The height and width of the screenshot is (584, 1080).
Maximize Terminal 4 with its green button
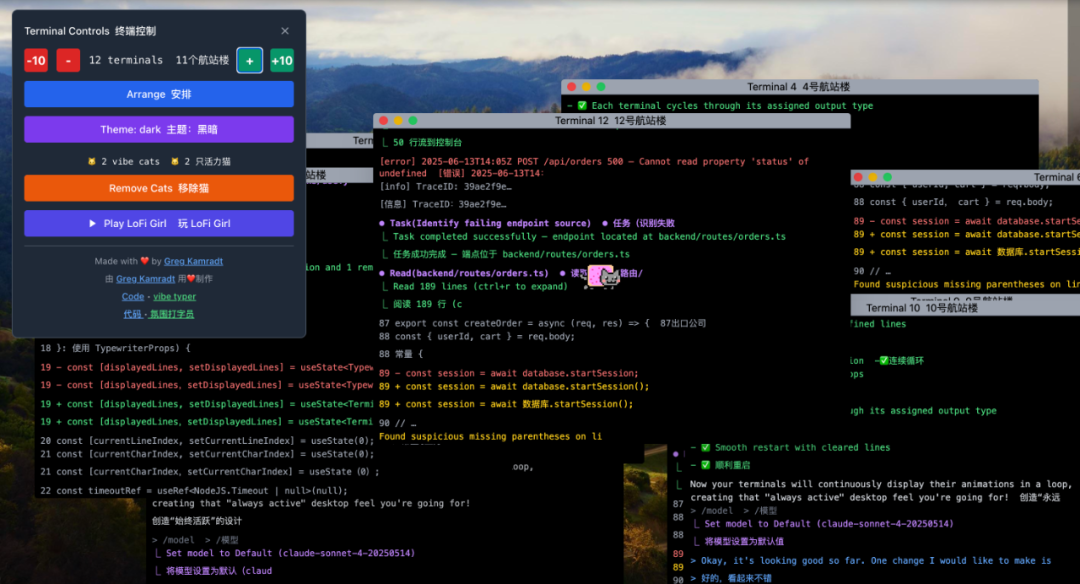[x=601, y=87]
